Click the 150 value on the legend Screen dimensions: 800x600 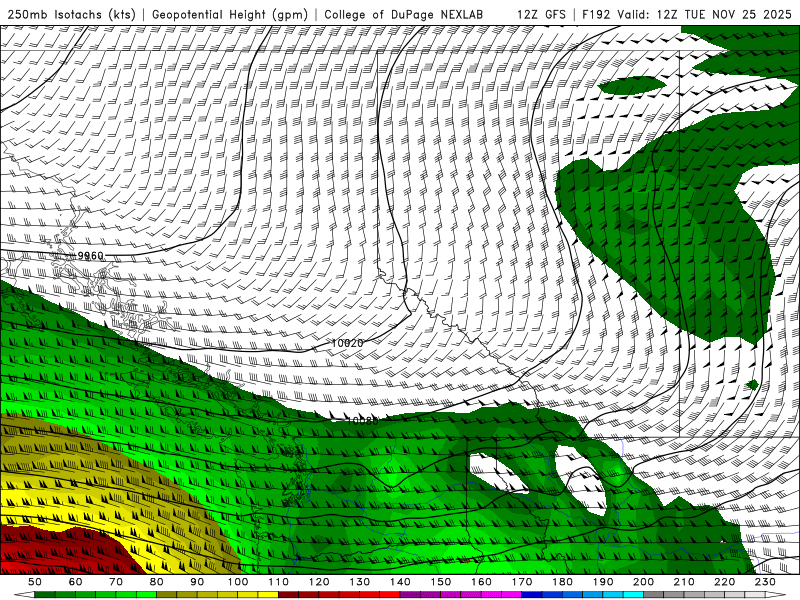pos(440,582)
